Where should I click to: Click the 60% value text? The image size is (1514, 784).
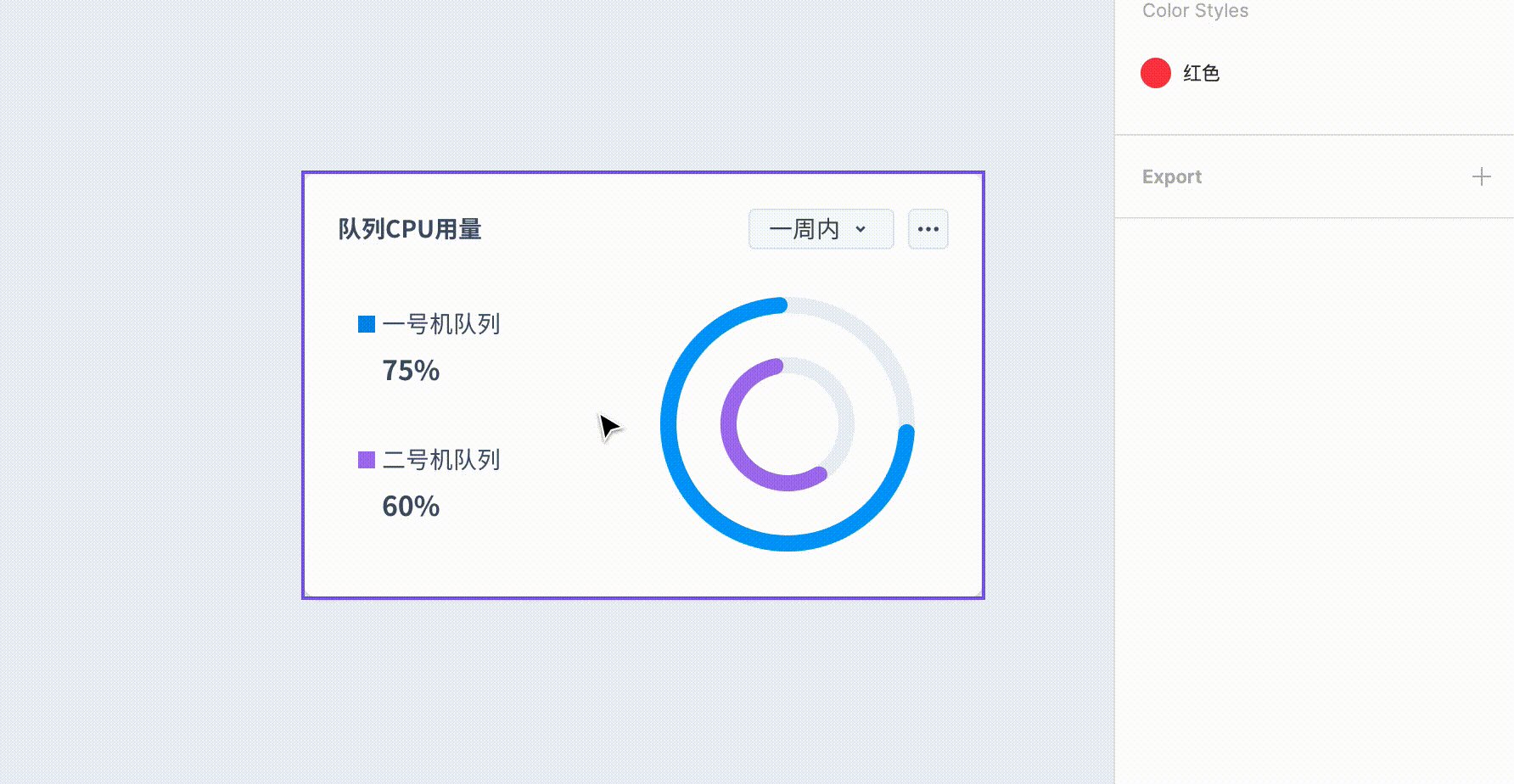(x=411, y=507)
